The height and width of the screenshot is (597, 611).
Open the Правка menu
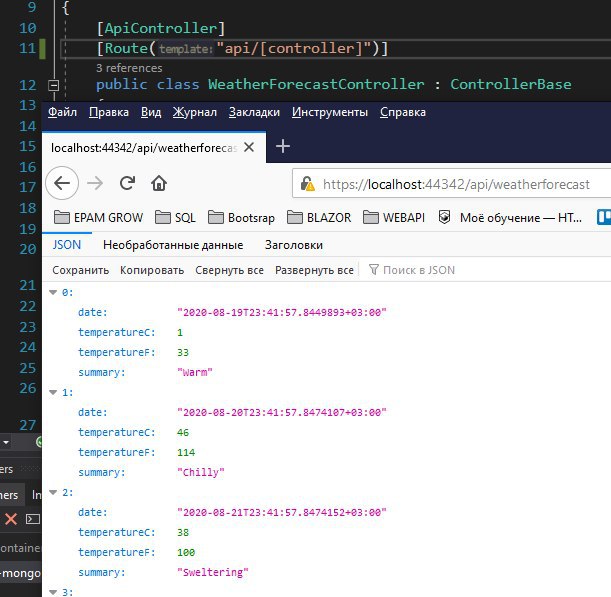coord(109,112)
